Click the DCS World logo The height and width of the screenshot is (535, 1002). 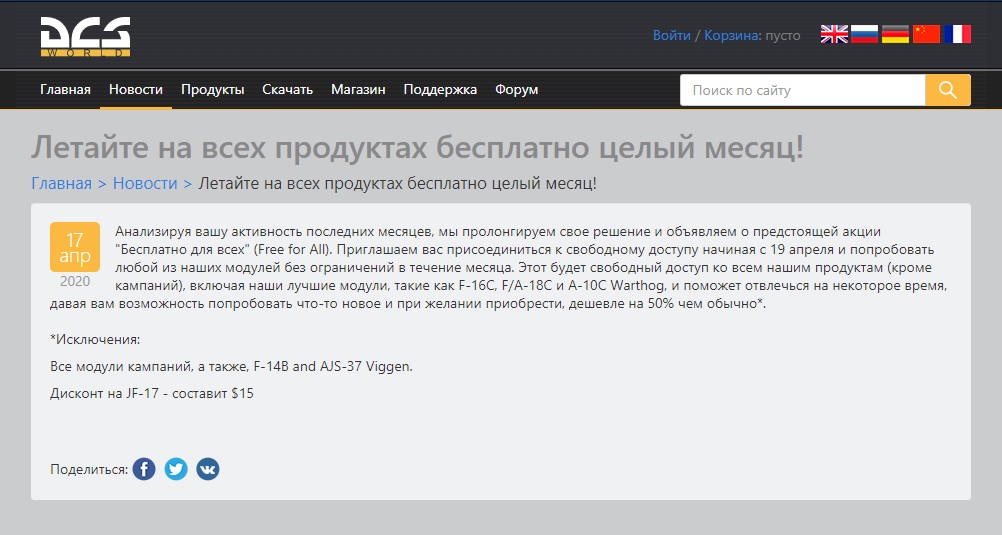pos(85,36)
